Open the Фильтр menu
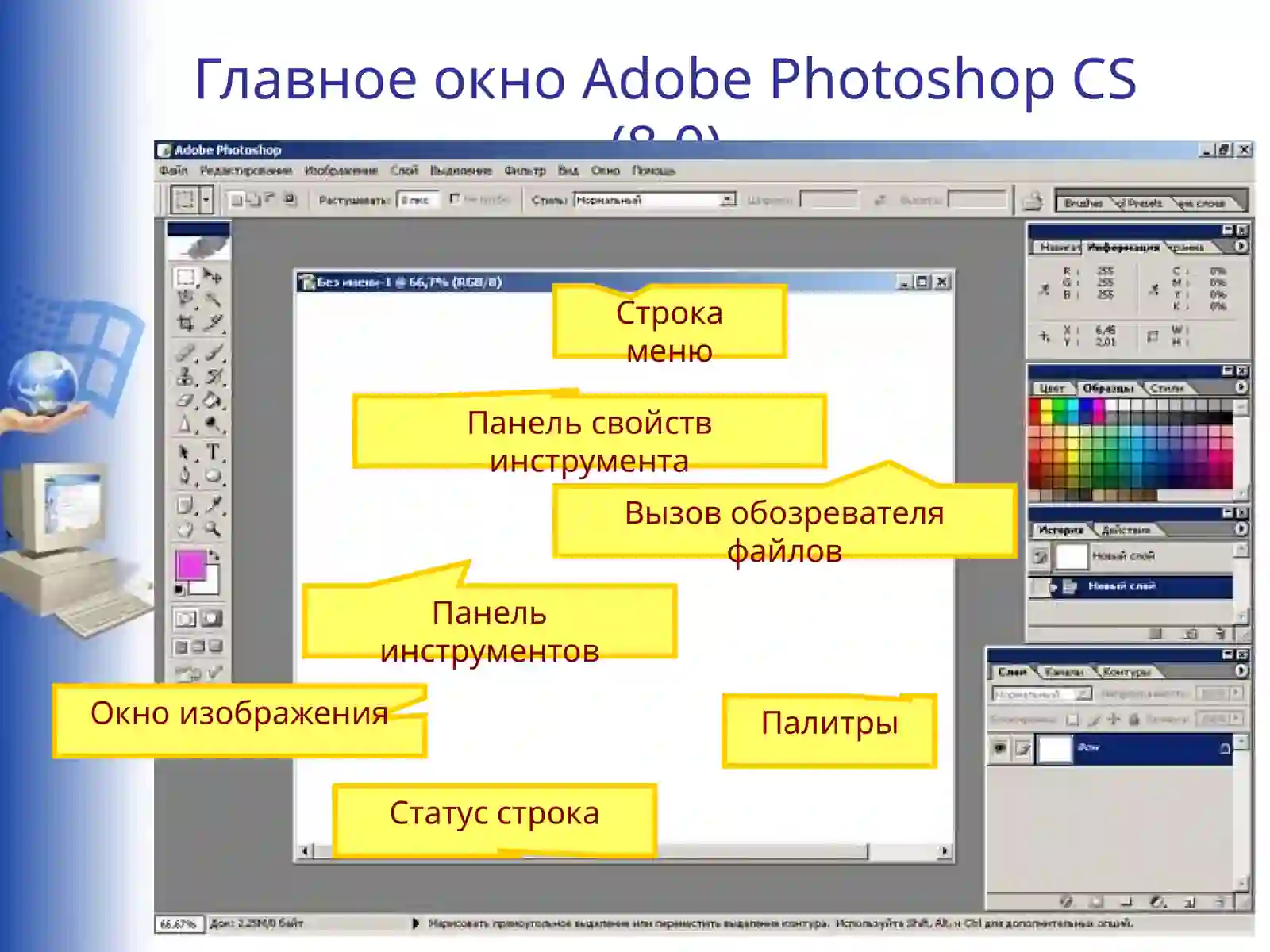The height and width of the screenshot is (952, 1270). (x=525, y=171)
